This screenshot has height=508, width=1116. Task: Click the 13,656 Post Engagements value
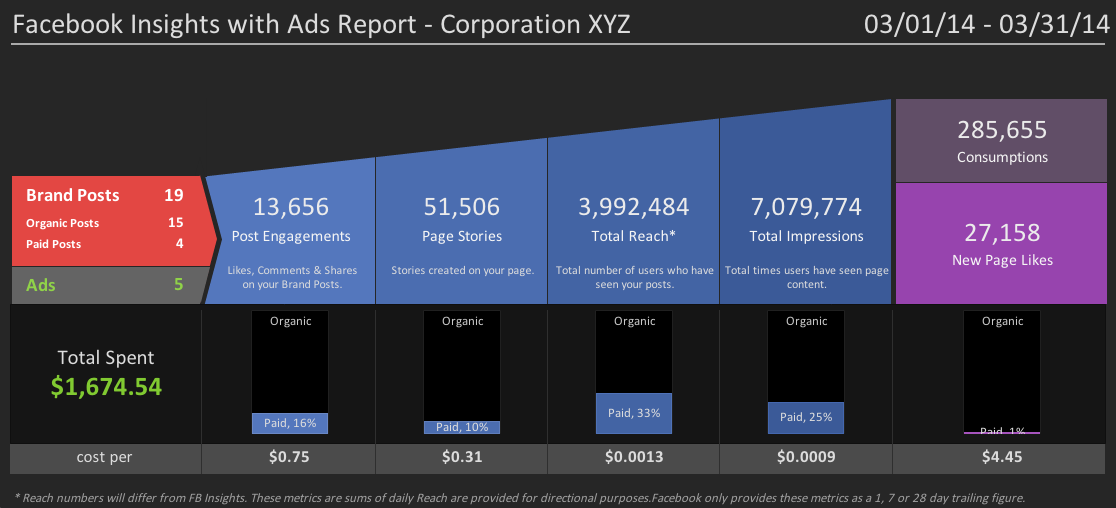pyautogui.click(x=291, y=206)
